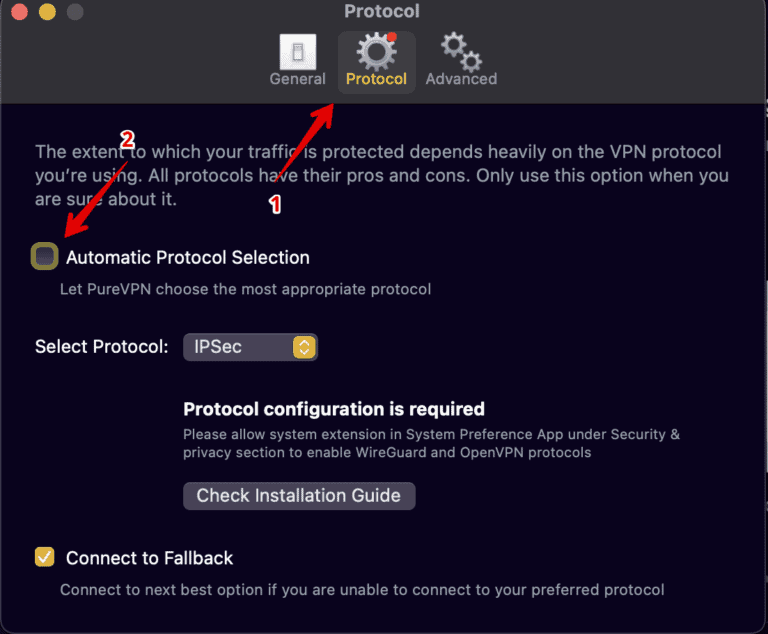Click the Advanced double-gear icon
The height and width of the screenshot is (634, 768).
tap(461, 51)
